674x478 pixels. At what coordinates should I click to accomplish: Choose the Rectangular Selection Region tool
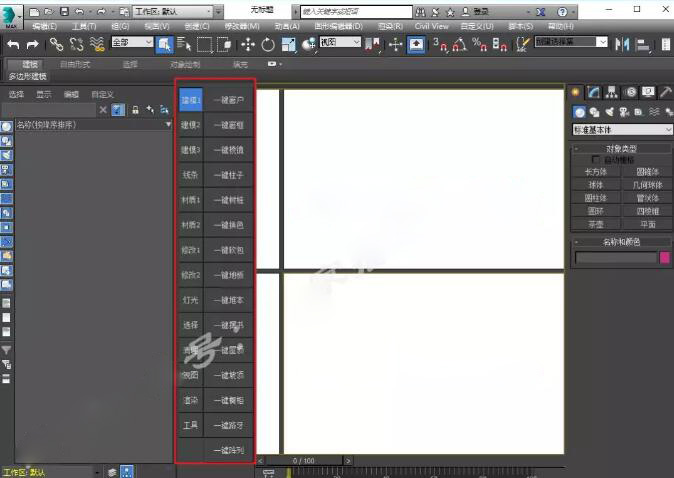point(204,44)
